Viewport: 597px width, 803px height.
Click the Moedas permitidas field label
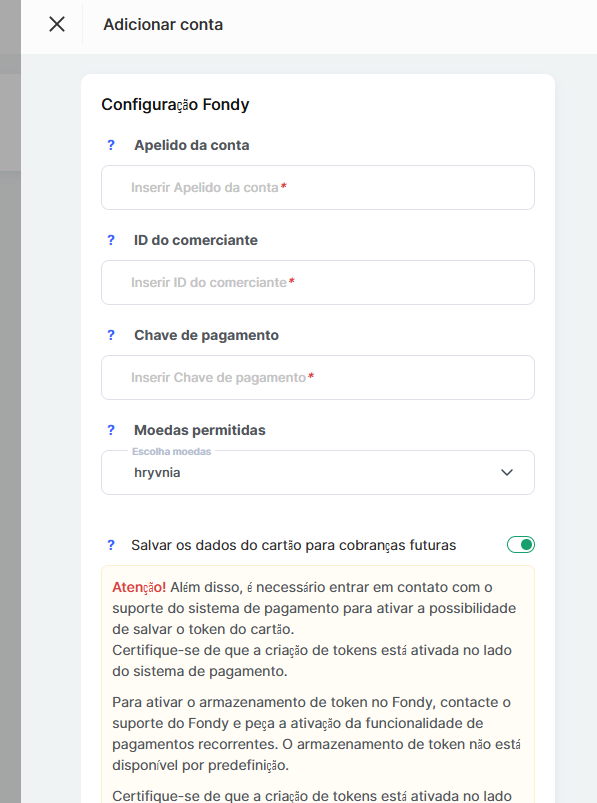[x=200, y=430]
